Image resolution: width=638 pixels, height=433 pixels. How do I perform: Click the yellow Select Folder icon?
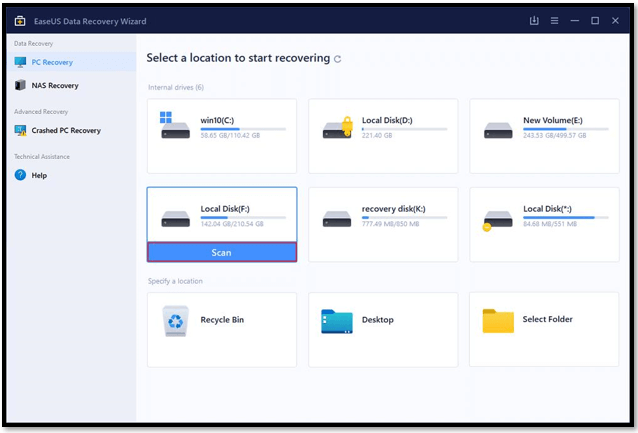pos(498,321)
